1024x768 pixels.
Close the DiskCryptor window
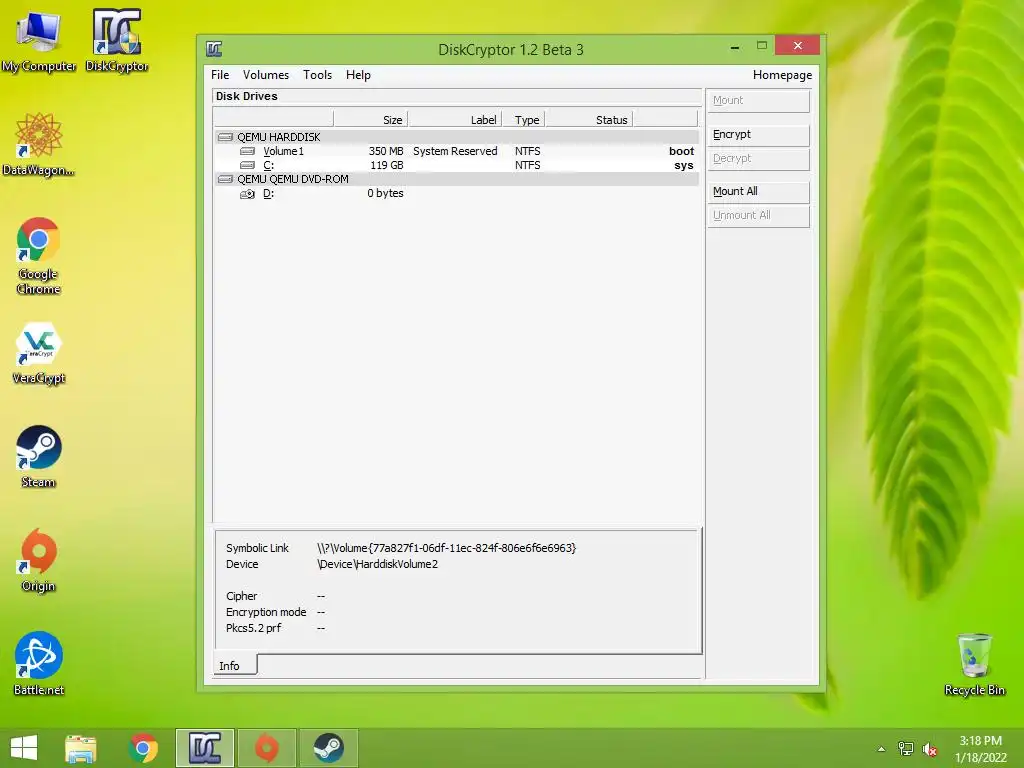797,45
